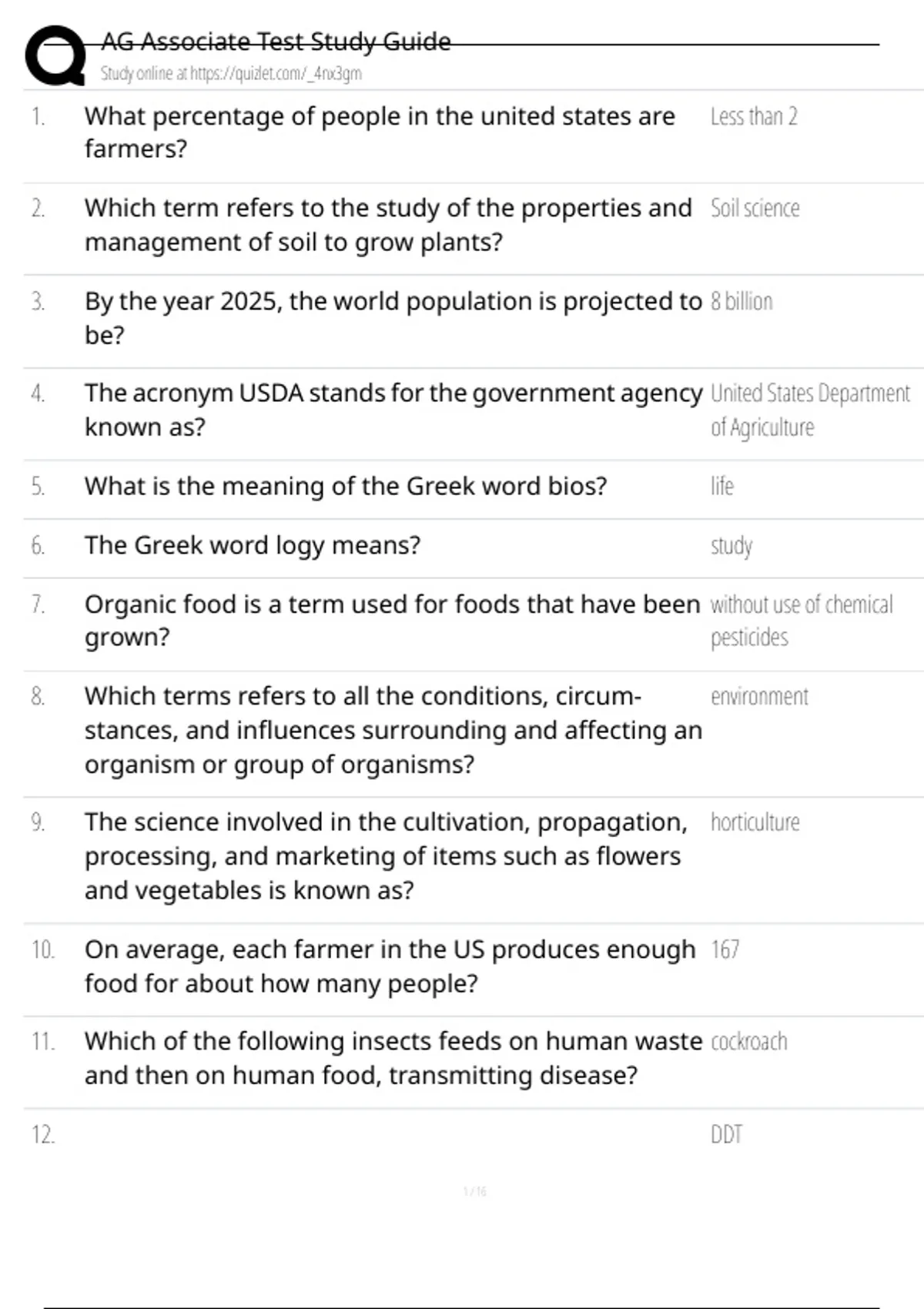The image size is (924, 1309).
Task: Select the 'cockroach' answer
Action: (x=748, y=1042)
